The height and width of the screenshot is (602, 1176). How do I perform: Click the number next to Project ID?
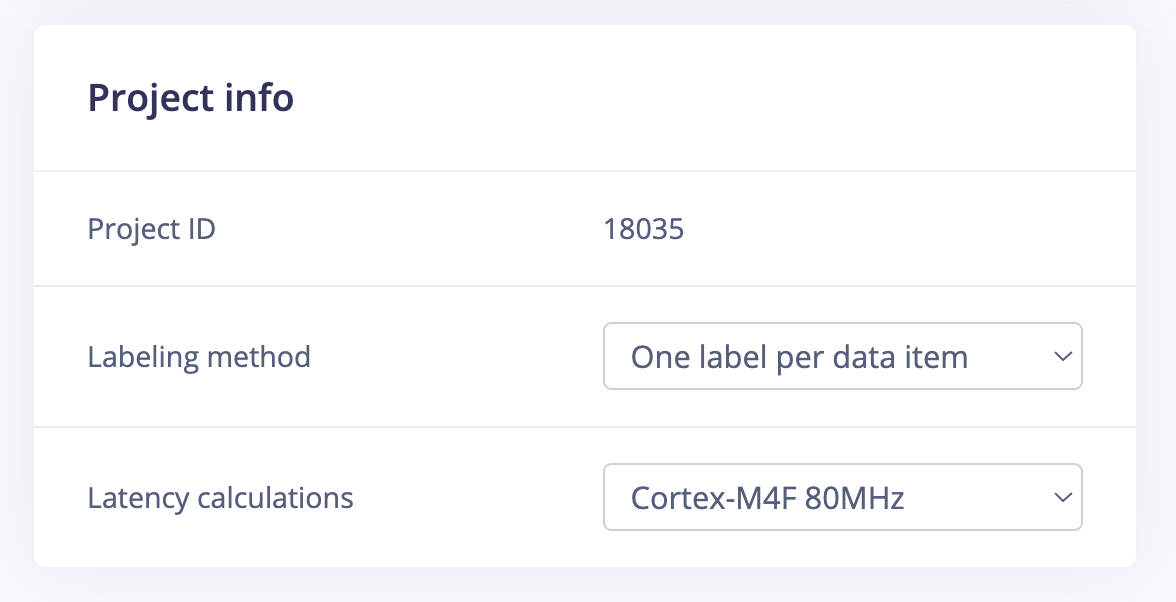click(x=644, y=229)
